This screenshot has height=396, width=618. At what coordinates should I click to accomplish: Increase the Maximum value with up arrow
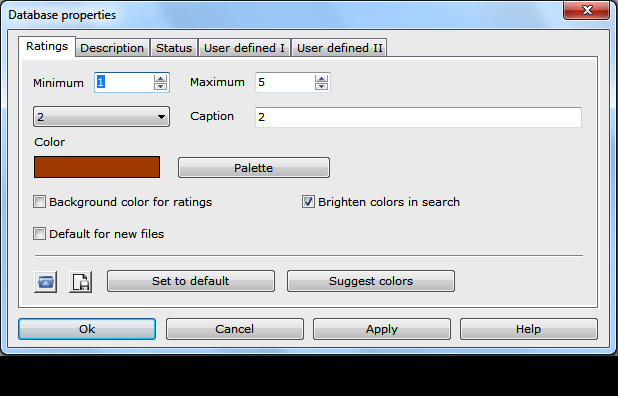point(321,78)
